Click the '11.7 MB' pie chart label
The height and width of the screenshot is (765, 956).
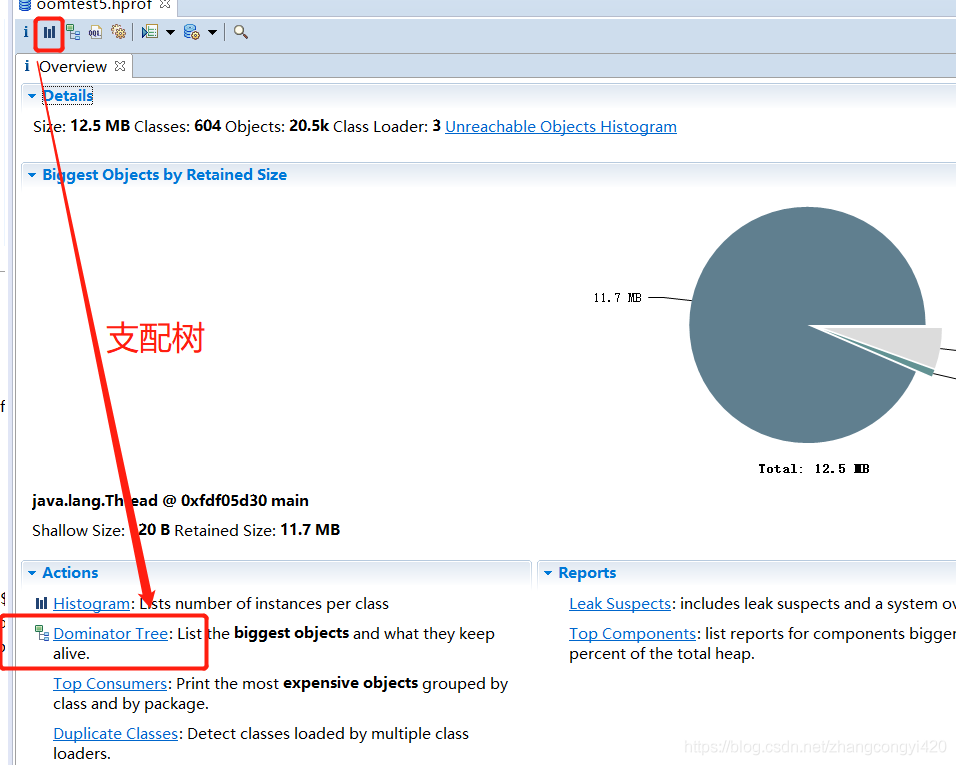[617, 297]
